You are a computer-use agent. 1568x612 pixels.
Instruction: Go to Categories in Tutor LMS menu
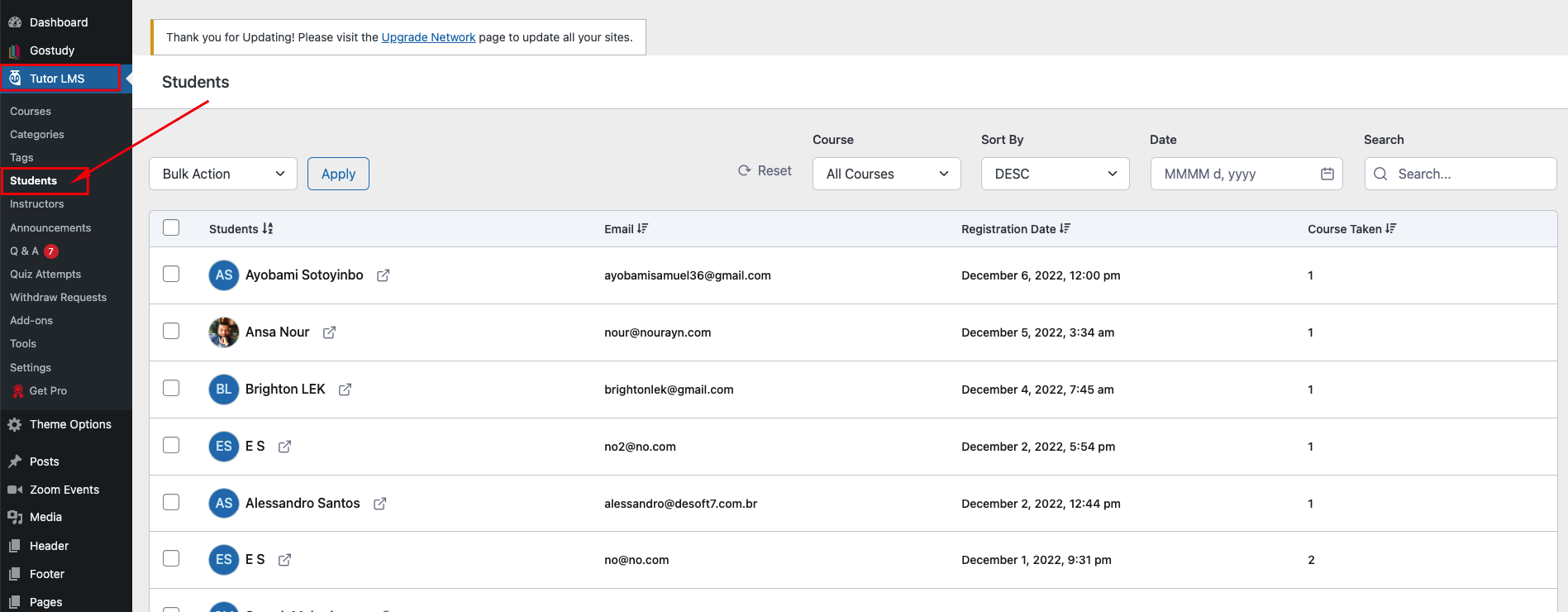coord(37,135)
